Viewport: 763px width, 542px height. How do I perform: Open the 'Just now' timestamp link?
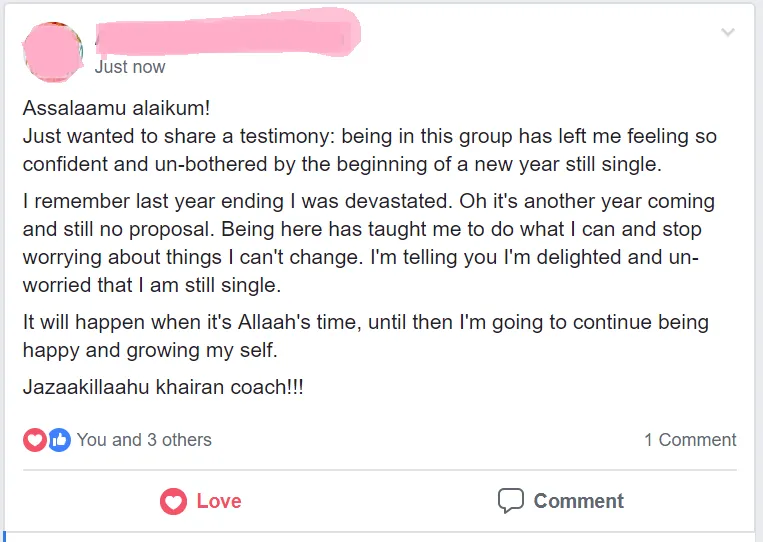[x=130, y=67]
